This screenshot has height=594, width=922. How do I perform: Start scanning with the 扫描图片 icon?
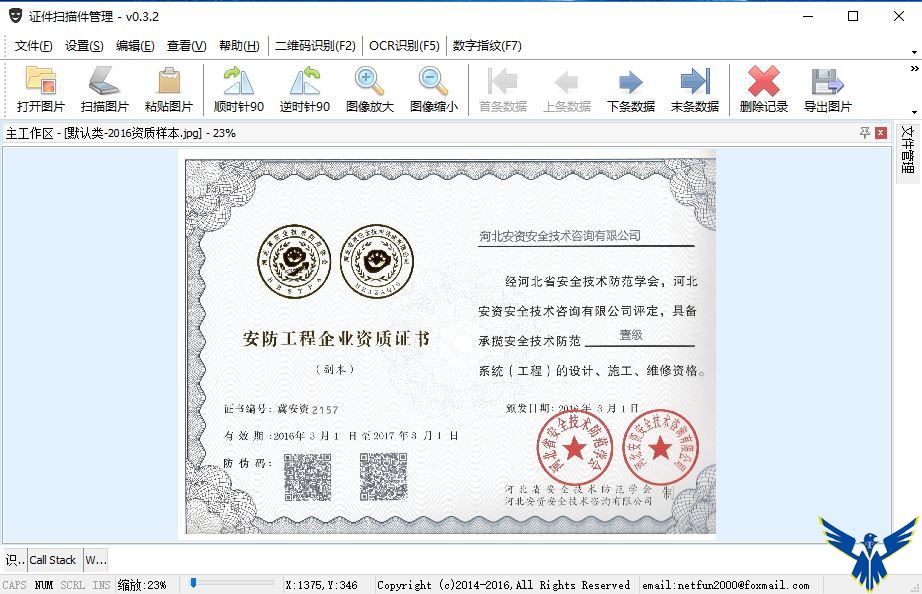pyautogui.click(x=104, y=89)
